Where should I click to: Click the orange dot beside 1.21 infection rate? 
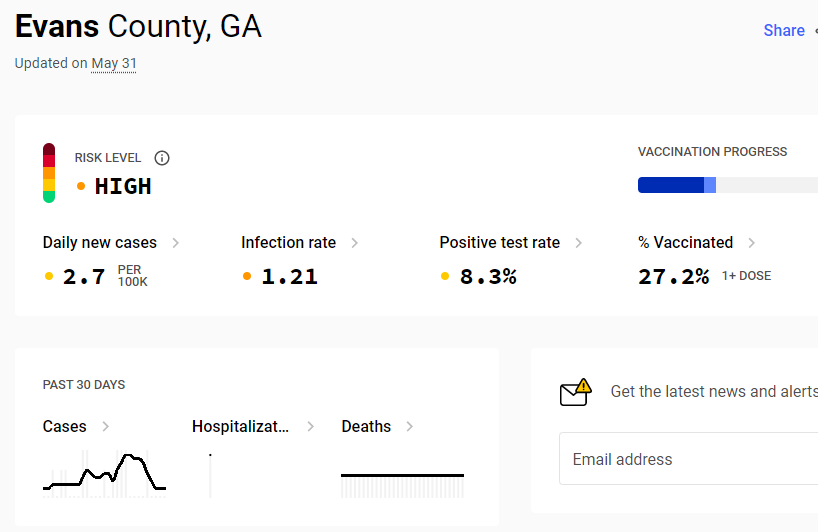(247, 276)
